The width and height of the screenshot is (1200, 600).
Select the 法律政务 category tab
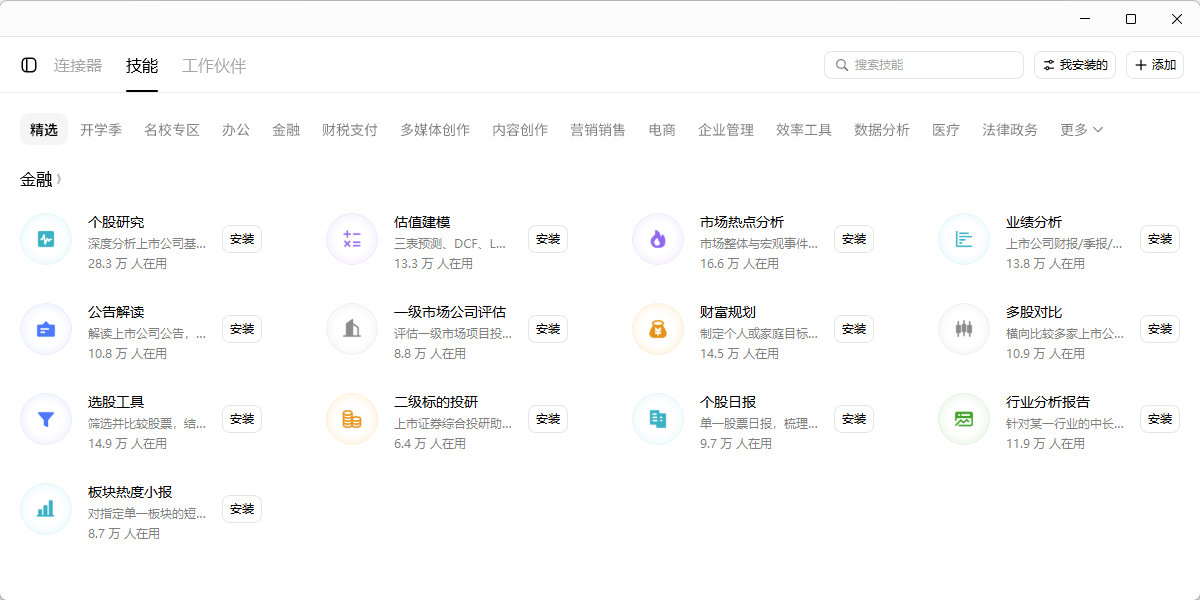click(1010, 130)
